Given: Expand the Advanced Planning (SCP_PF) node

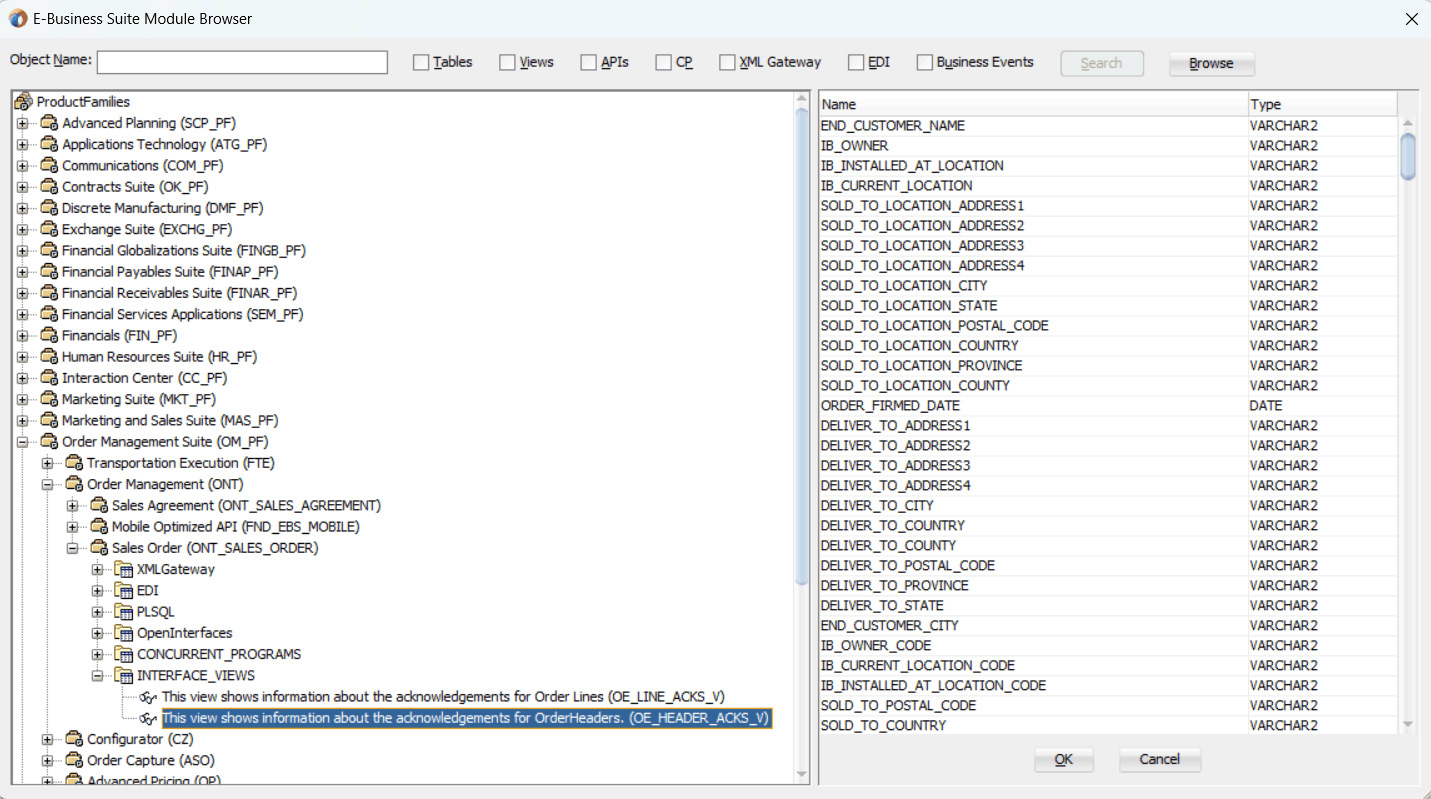Looking at the screenshot, I should 23,123.
